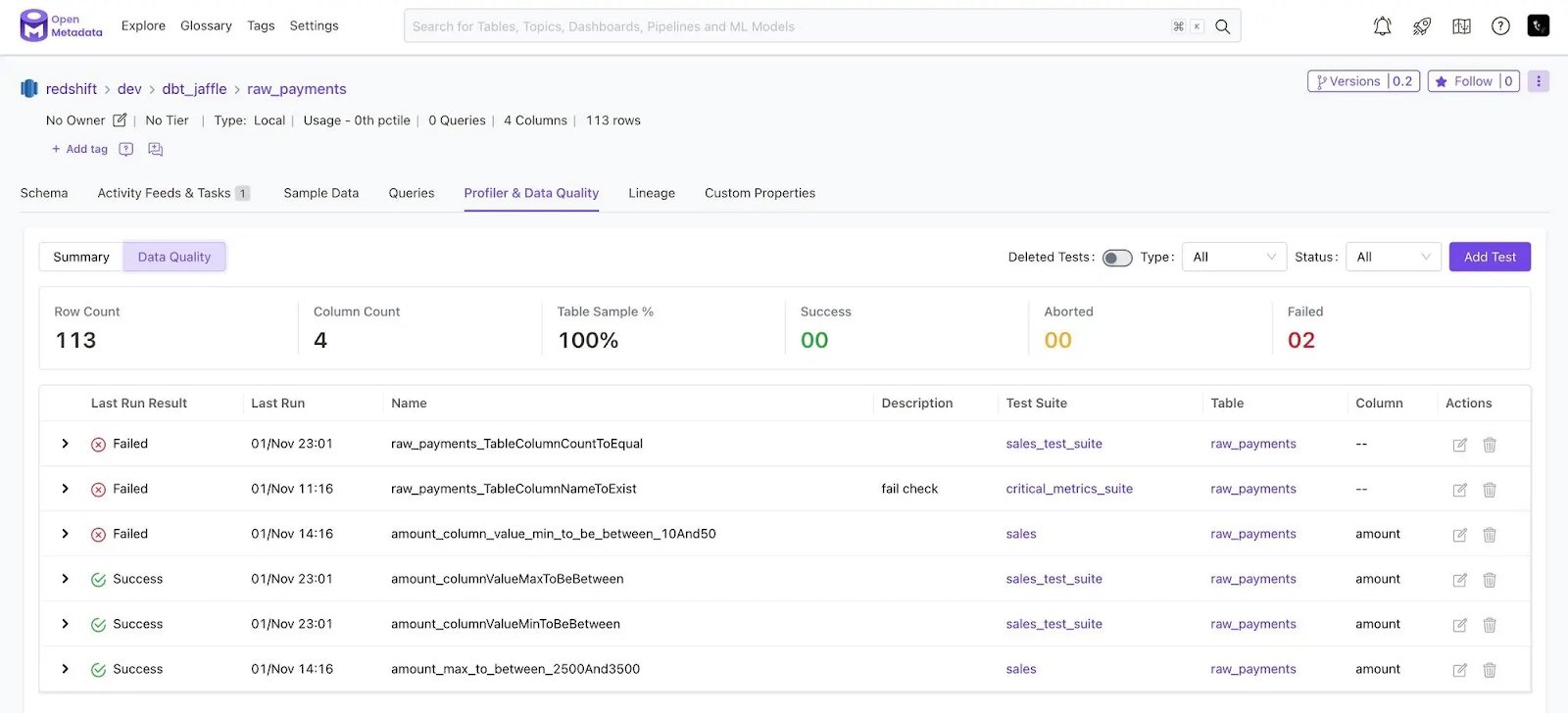Expand the amount_columnValueMaxToBeBetween row

(65, 579)
